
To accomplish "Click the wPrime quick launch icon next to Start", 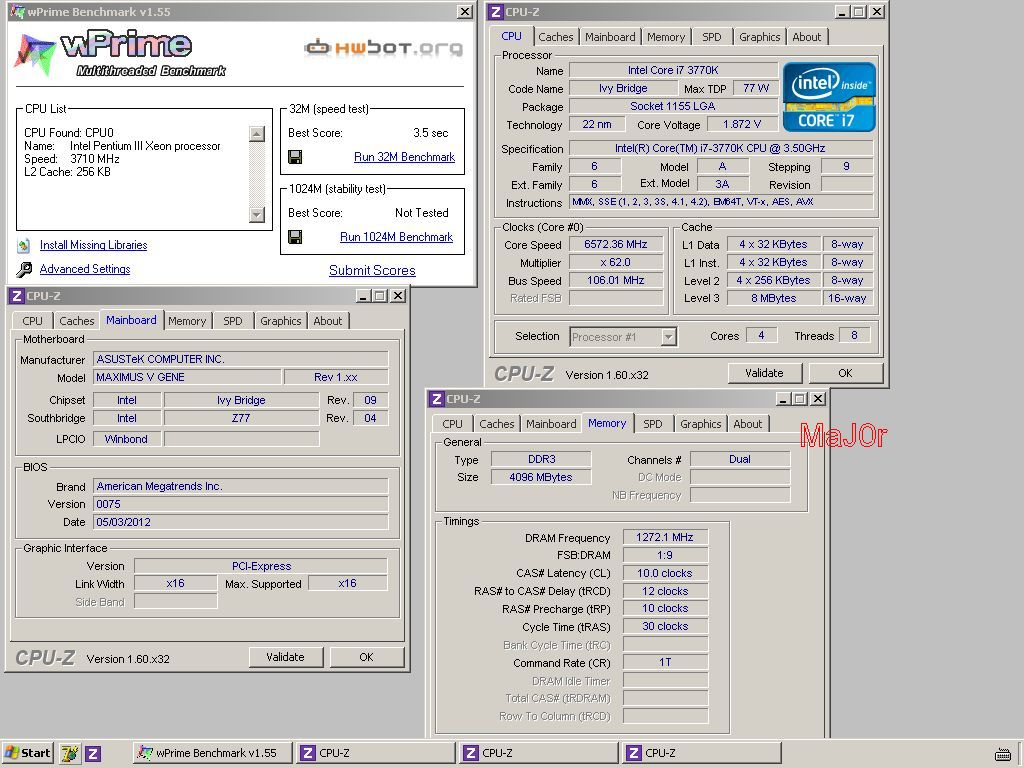I will [70, 754].
